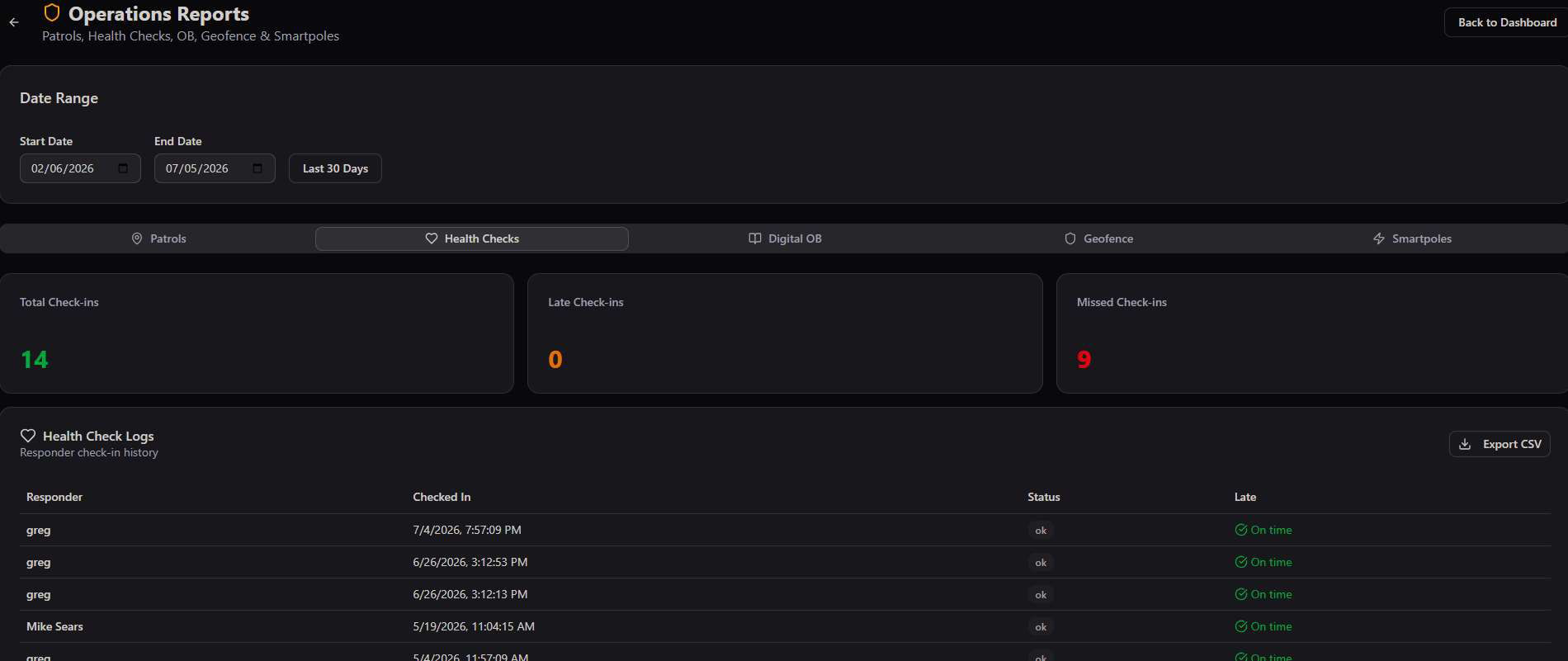Click timestamp 5/19/2026, 11:04:15 AM

(x=474, y=626)
